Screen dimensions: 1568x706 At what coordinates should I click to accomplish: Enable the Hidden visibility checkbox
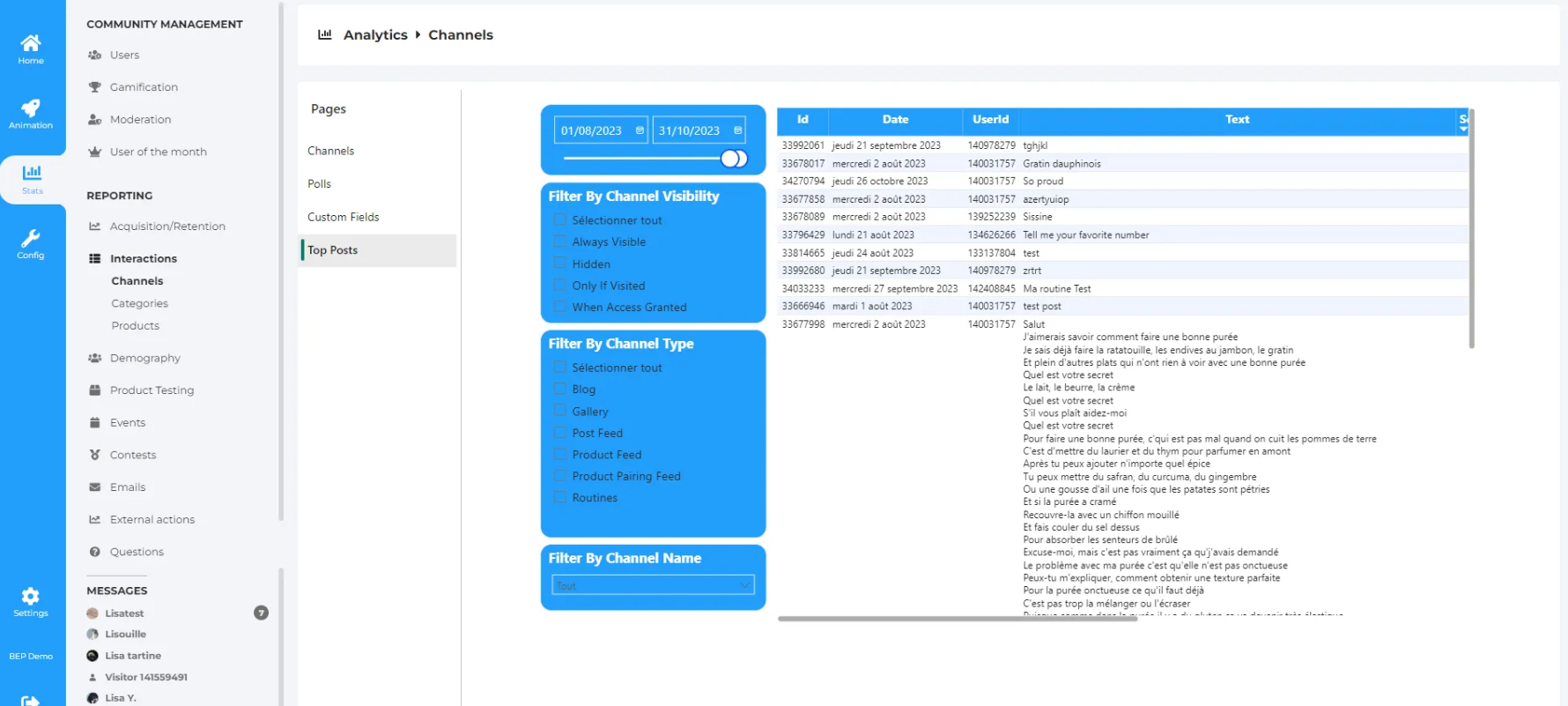[560, 264]
